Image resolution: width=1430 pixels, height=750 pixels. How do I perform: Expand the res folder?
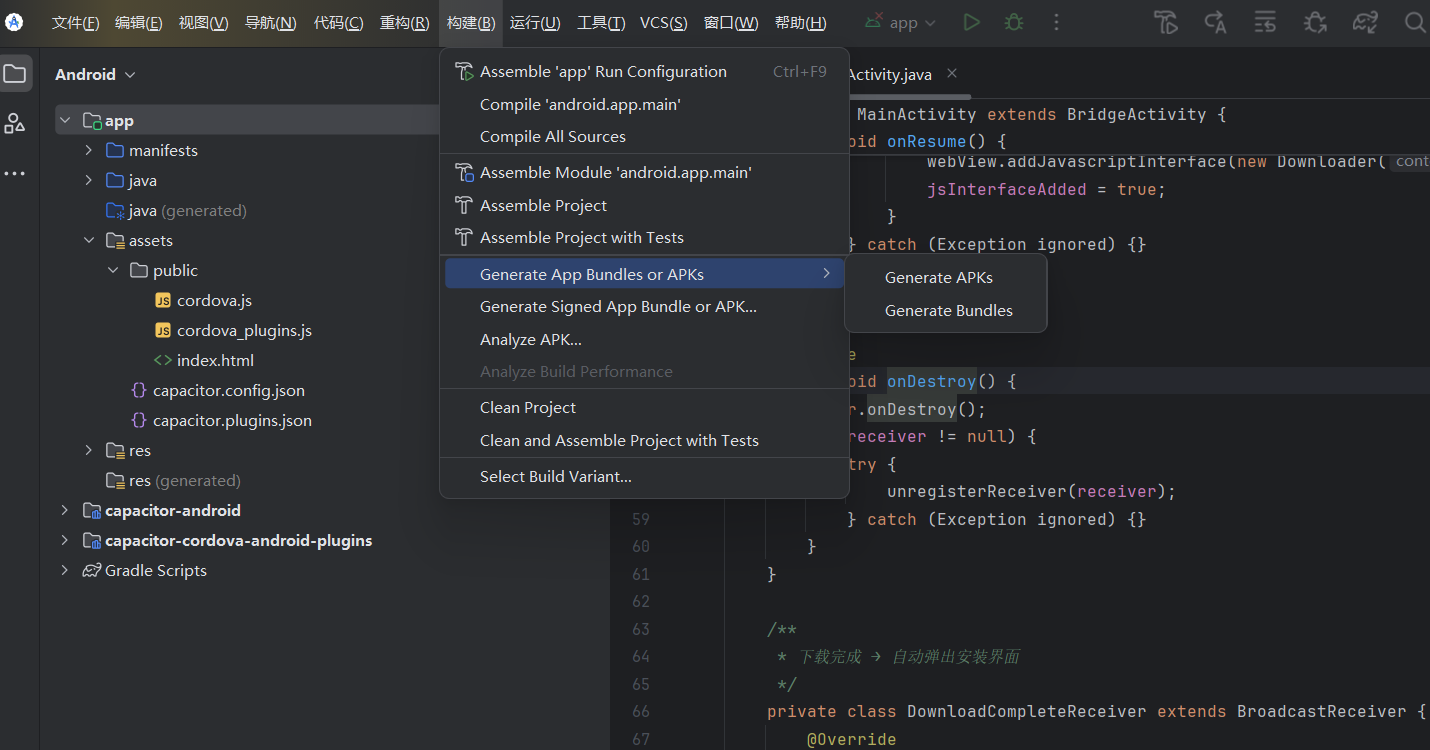point(89,450)
